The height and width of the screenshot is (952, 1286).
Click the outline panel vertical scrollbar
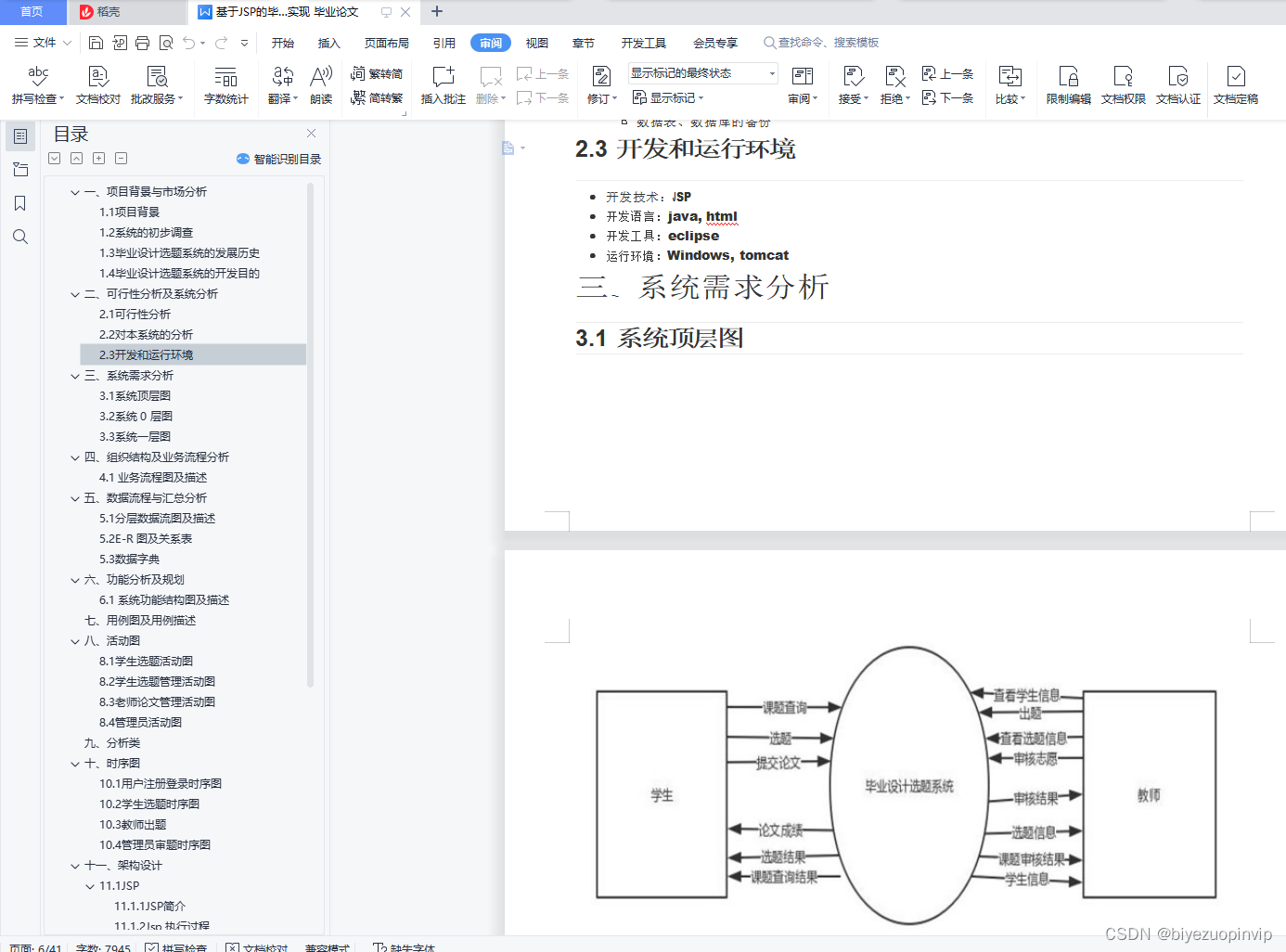[310, 434]
